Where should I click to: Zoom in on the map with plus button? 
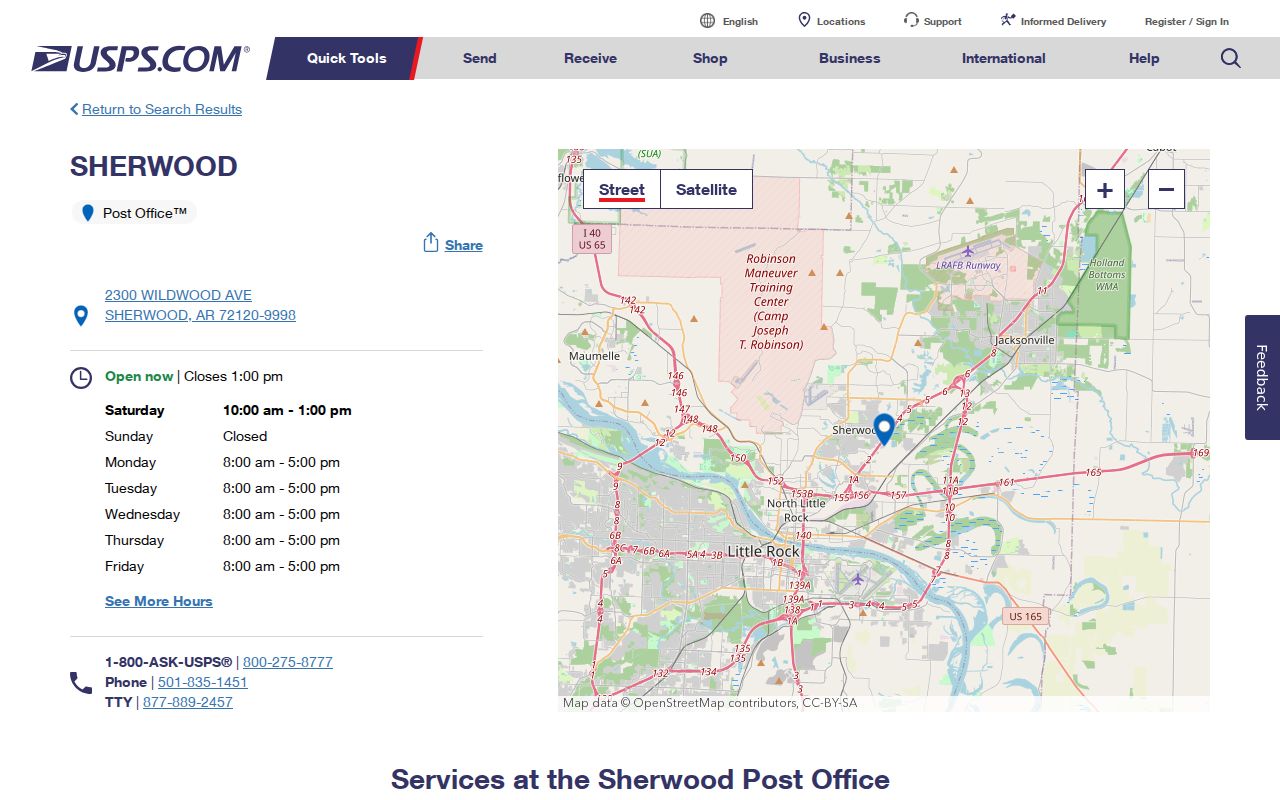[1105, 189]
